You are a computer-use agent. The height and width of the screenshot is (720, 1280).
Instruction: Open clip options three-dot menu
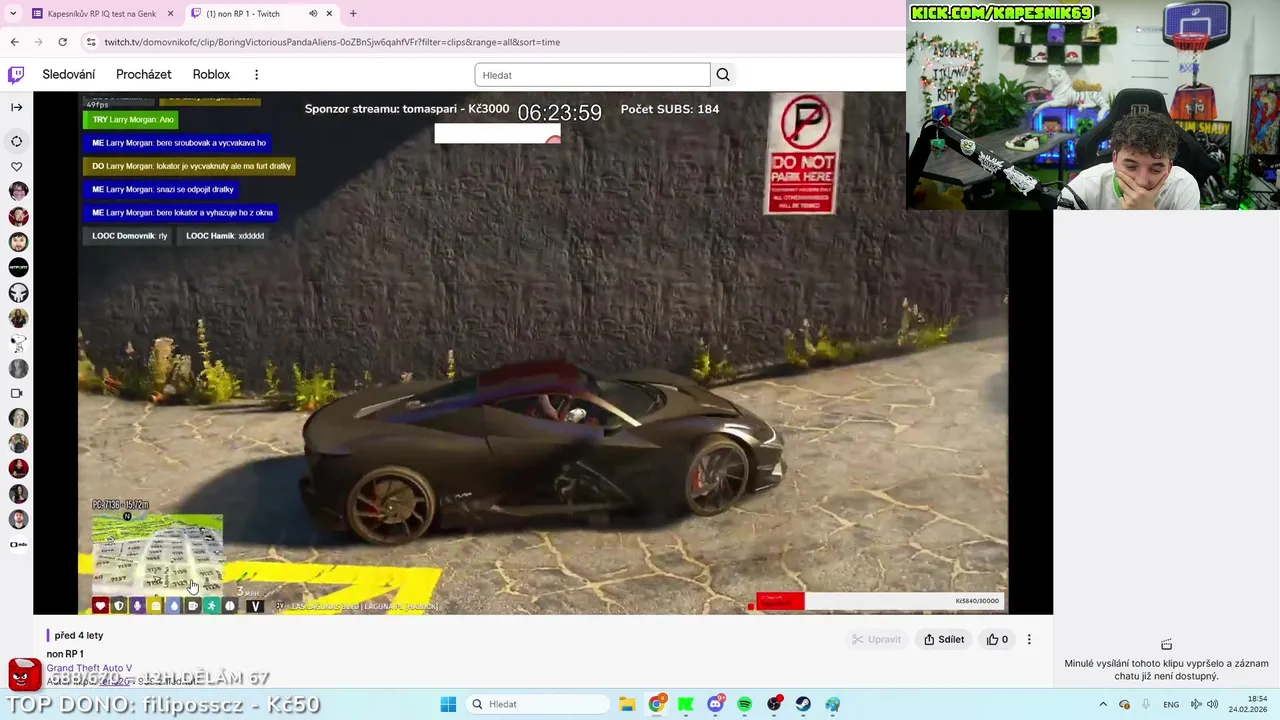tap(1029, 639)
